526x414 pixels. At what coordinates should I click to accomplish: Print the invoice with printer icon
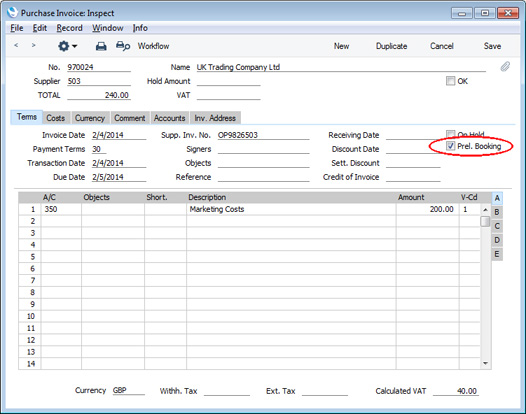(x=101, y=46)
